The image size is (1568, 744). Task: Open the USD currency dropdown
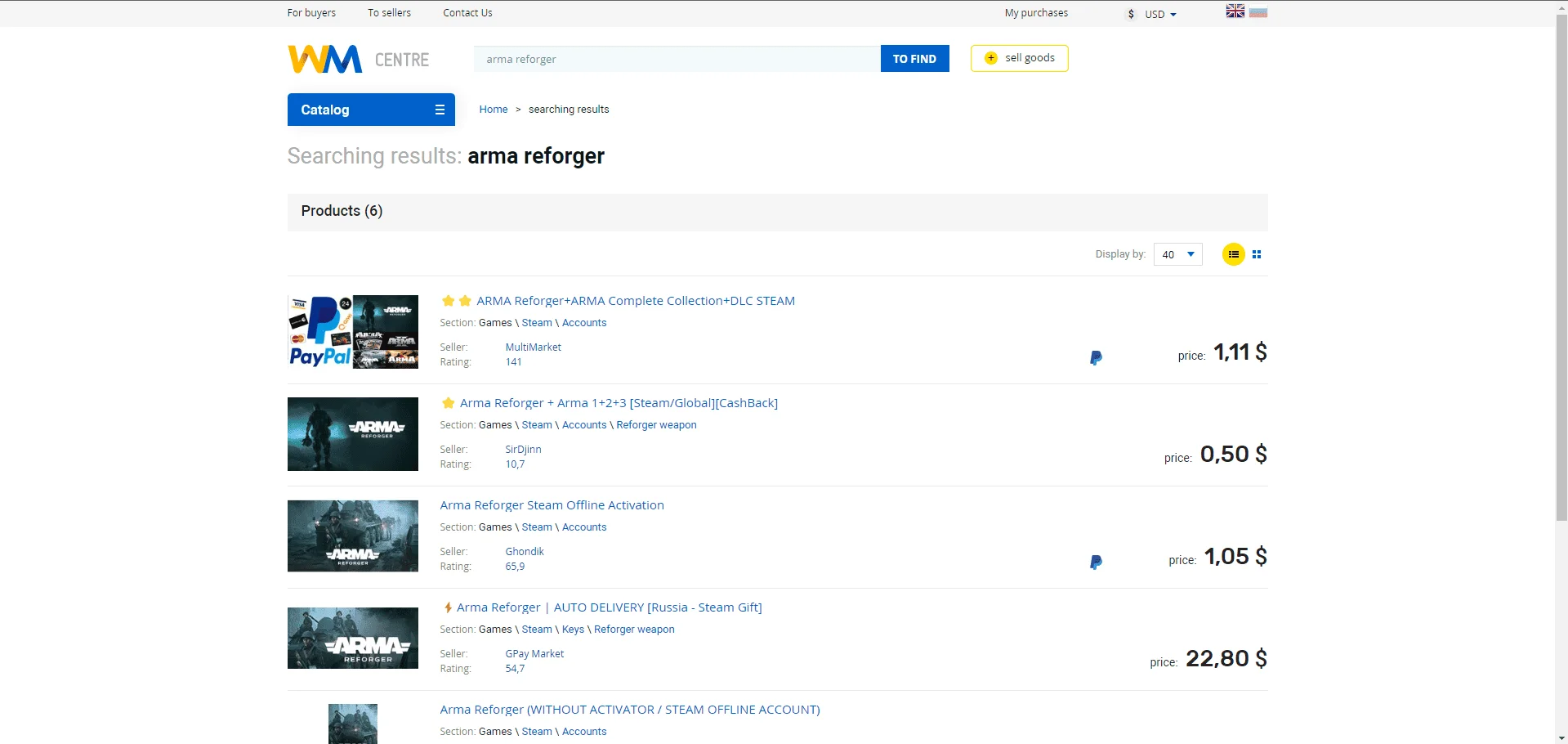1153,14
